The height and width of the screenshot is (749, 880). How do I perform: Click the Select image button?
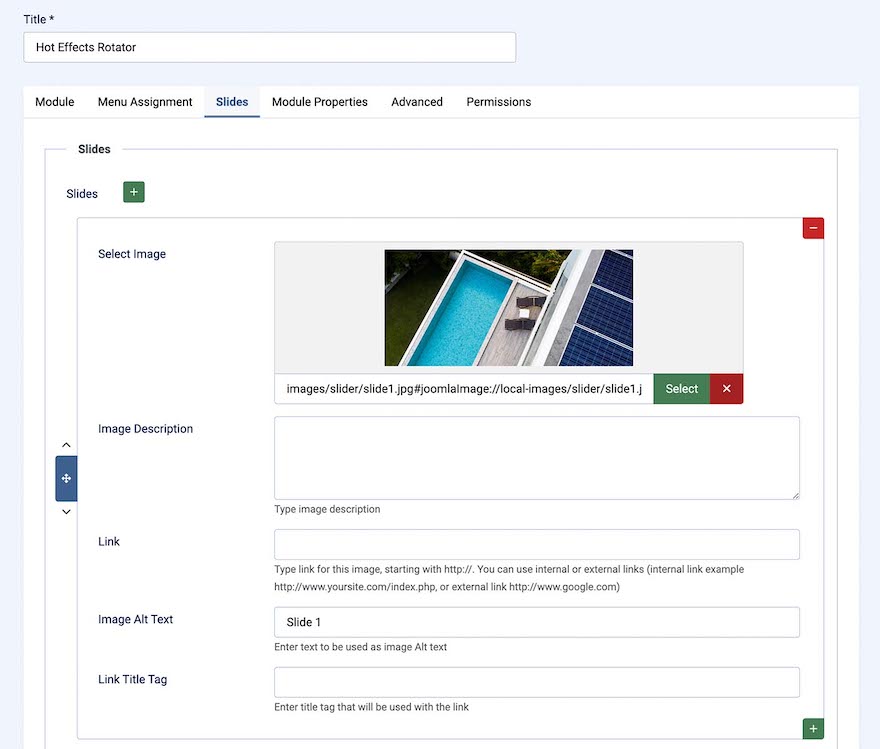(x=681, y=389)
